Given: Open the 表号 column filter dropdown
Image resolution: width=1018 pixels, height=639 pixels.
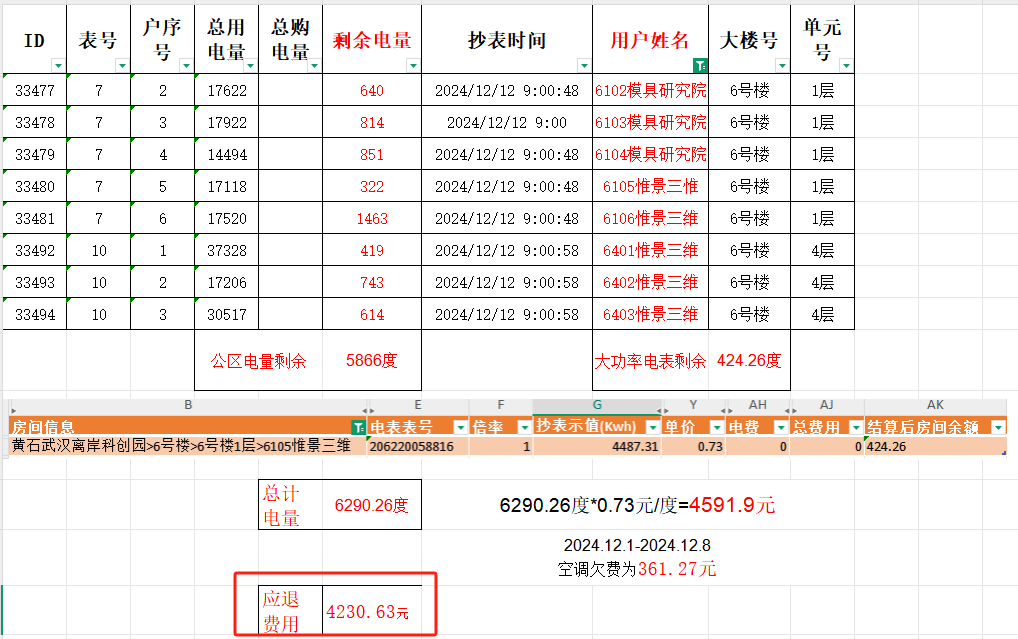Looking at the screenshot, I should coord(122,65).
